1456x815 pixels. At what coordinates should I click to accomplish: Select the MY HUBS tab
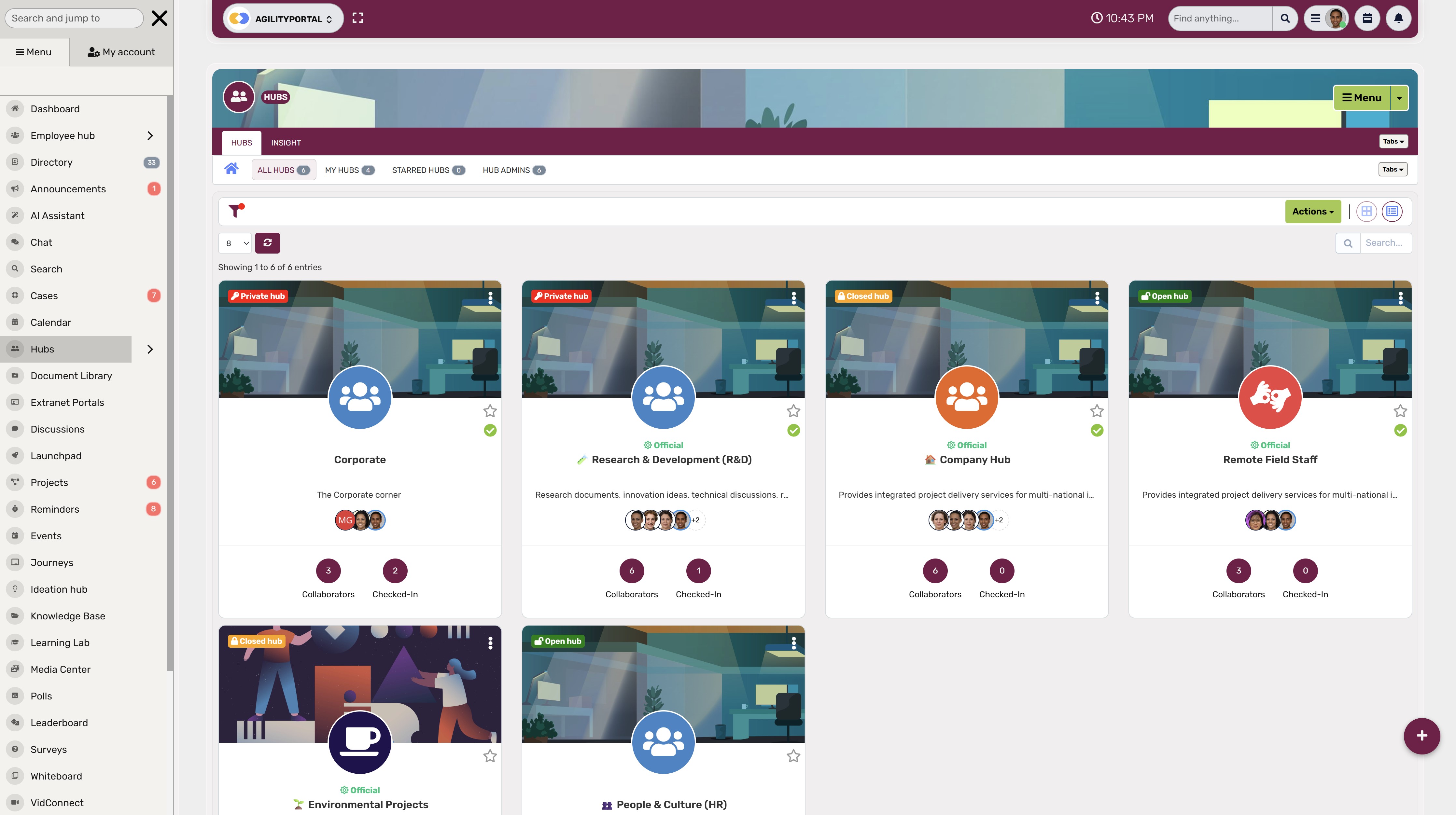pos(349,170)
